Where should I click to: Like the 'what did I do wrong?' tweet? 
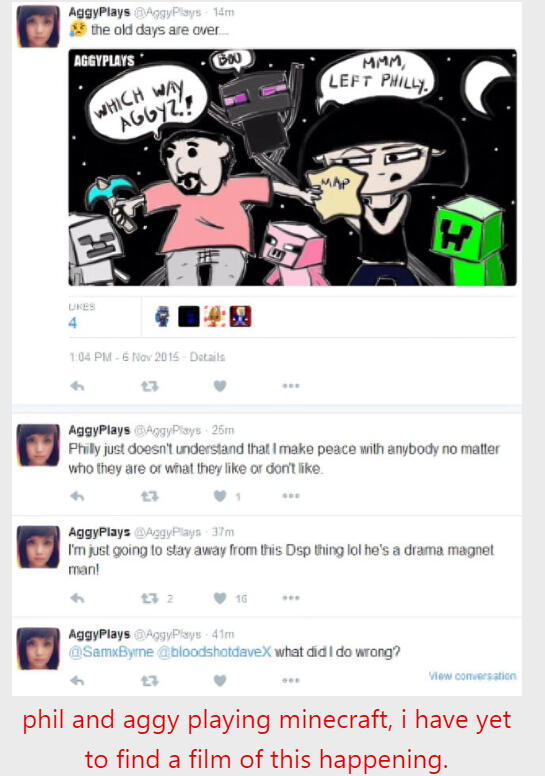220,681
